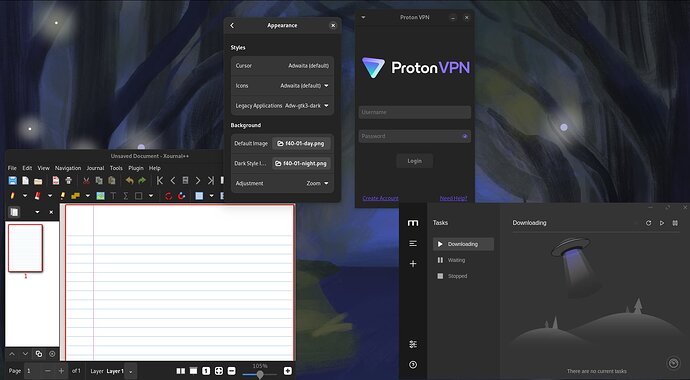Toggle paired pages view in Xournal++
690x380 pixels.
(x=180, y=371)
